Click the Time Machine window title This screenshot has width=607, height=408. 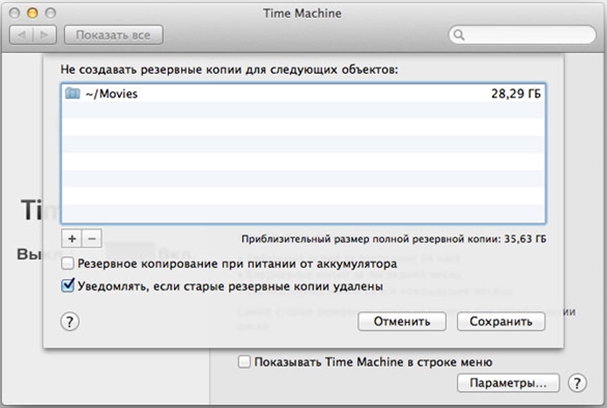[x=302, y=14]
